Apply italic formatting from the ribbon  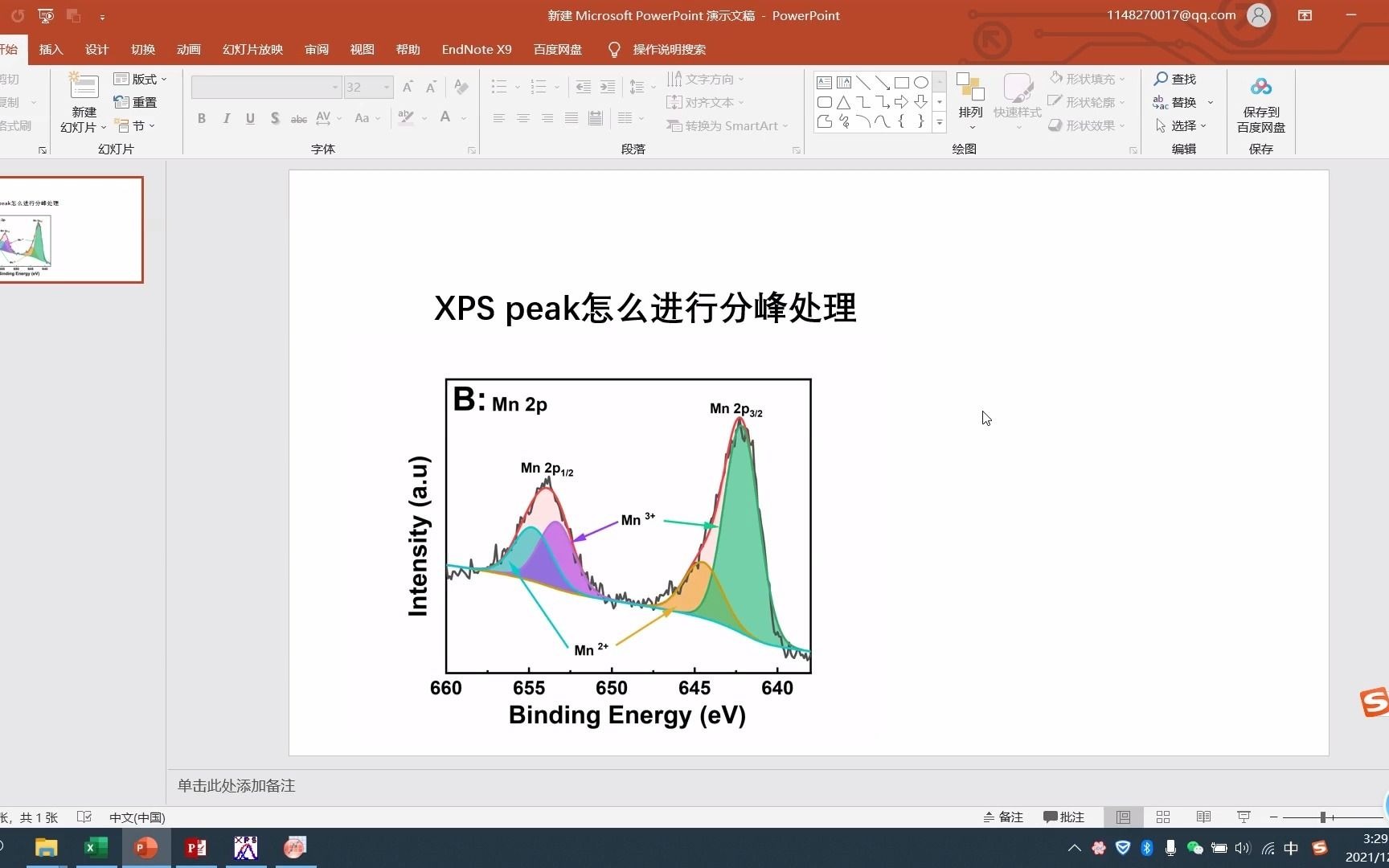click(226, 118)
